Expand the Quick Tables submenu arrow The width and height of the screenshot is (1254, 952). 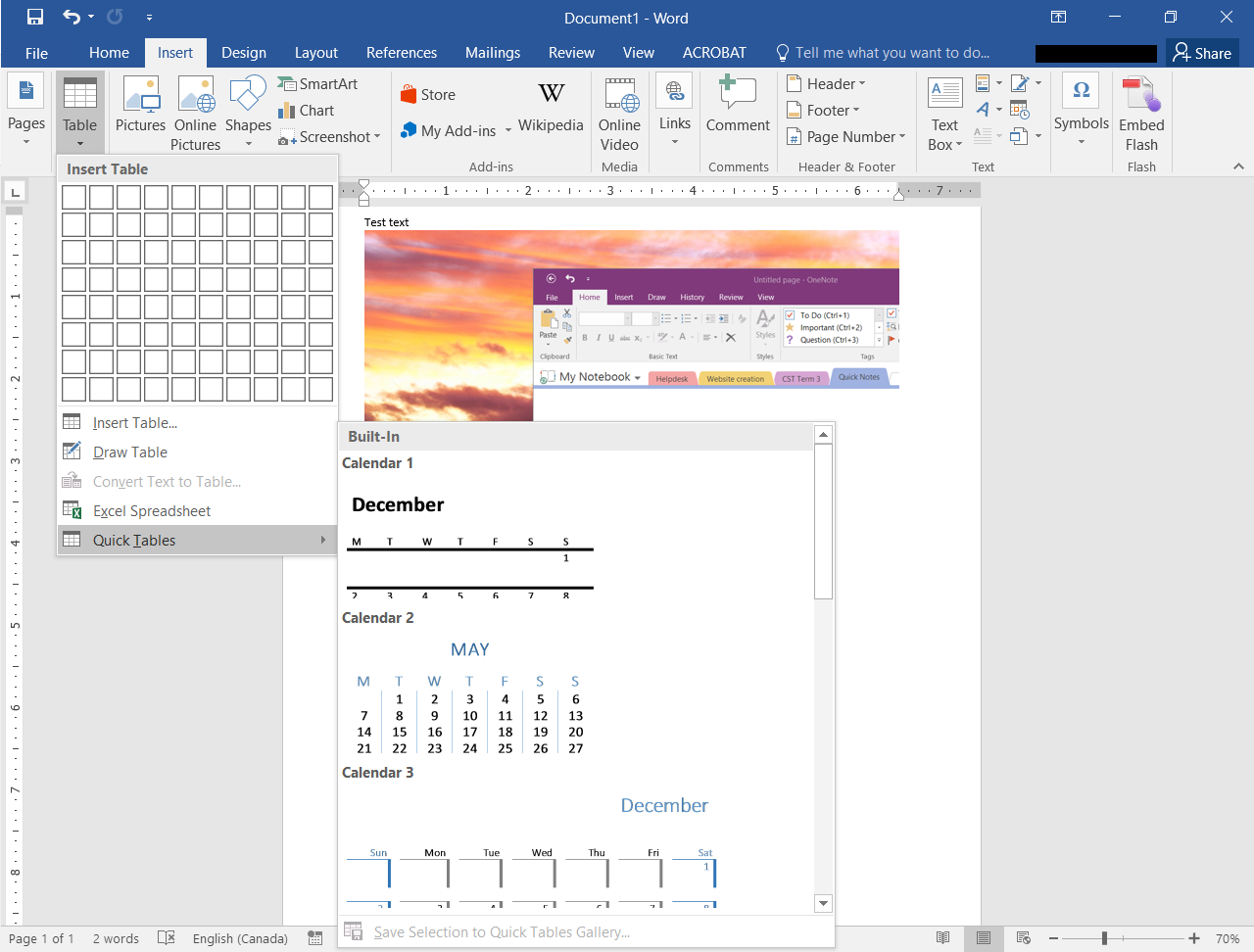[x=323, y=540]
